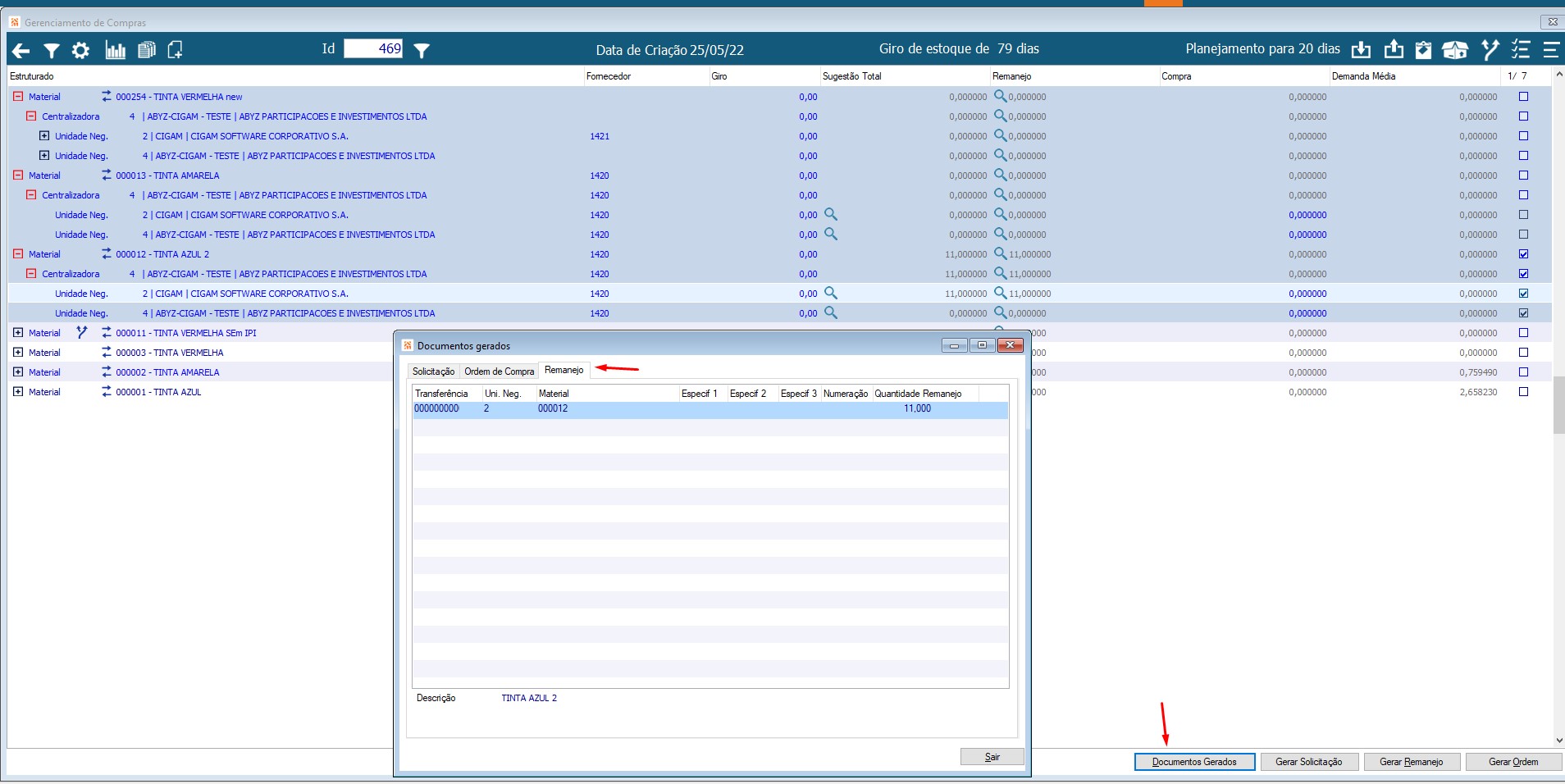Screen dimensions: 1565x784
Task: Expand the 000011 TINTA VERMELHA SEm IPI material
Action: 18,332
